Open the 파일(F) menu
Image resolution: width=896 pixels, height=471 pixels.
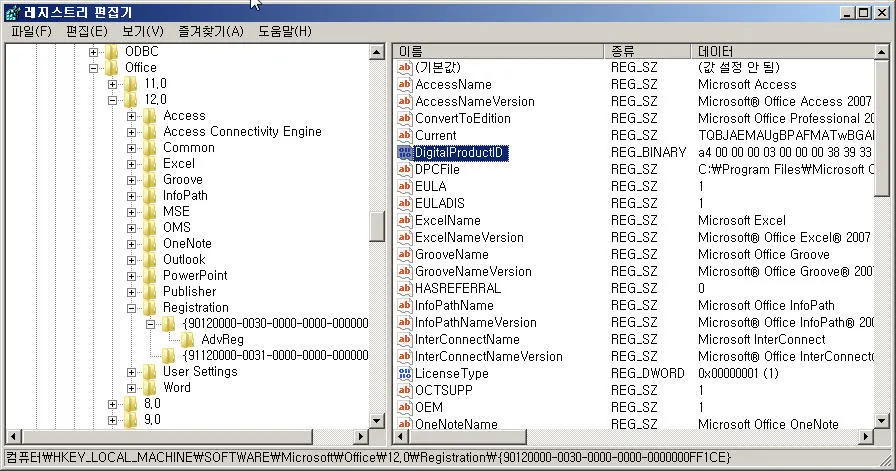click(x=31, y=31)
